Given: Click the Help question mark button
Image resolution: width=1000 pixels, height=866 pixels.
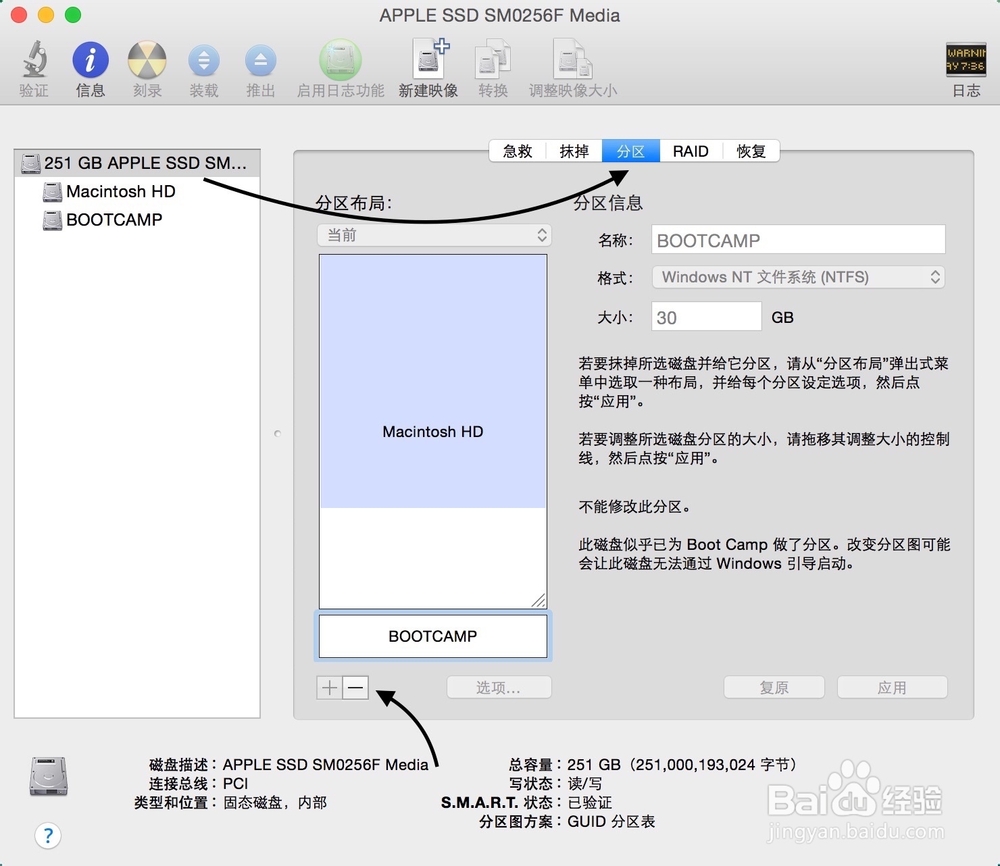Looking at the screenshot, I should [x=48, y=835].
